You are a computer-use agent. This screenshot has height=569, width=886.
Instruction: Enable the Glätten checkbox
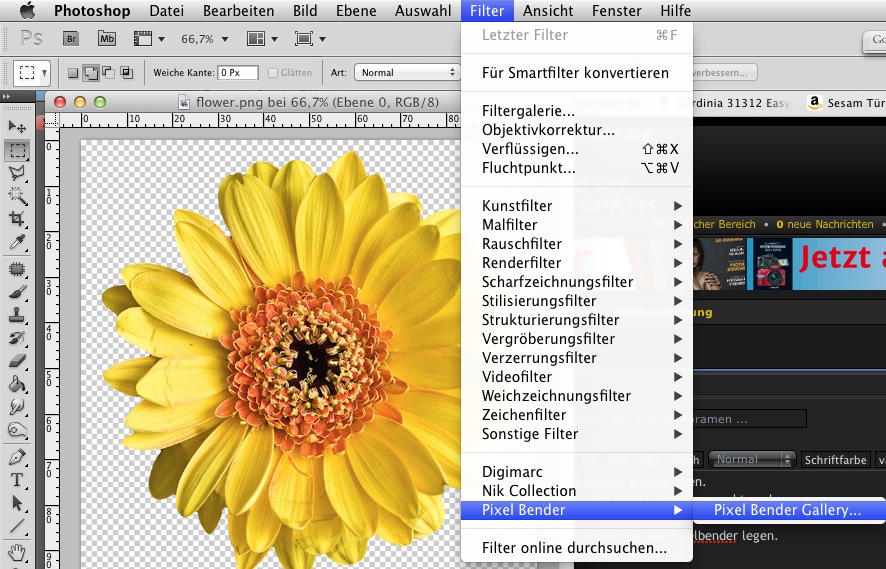pos(274,73)
